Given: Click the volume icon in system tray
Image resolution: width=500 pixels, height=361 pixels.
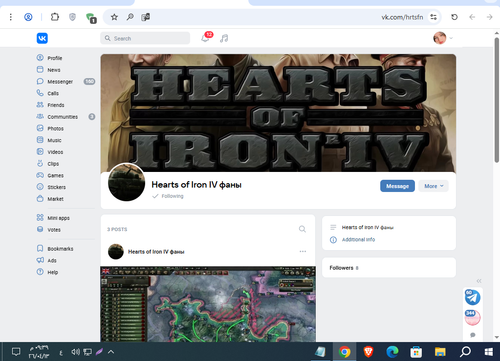Looking at the screenshot, I should pyautogui.click(x=75, y=352).
